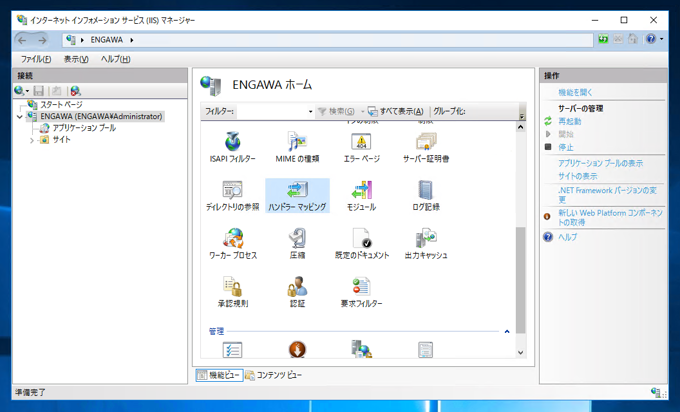Click the status bar network icon
The height and width of the screenshot is (412, 680).
(656, 392)
